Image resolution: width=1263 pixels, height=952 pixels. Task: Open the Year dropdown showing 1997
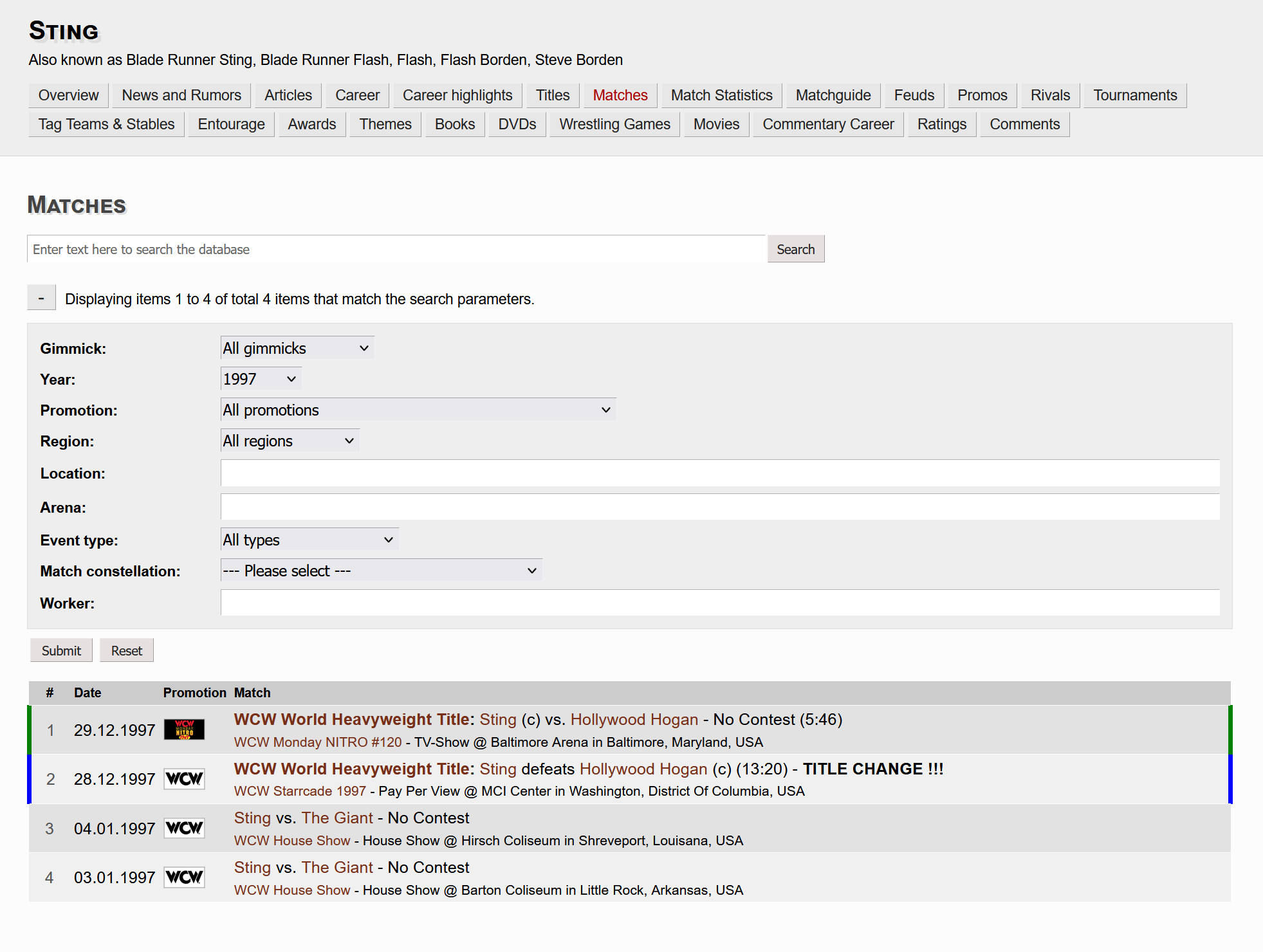261,379
